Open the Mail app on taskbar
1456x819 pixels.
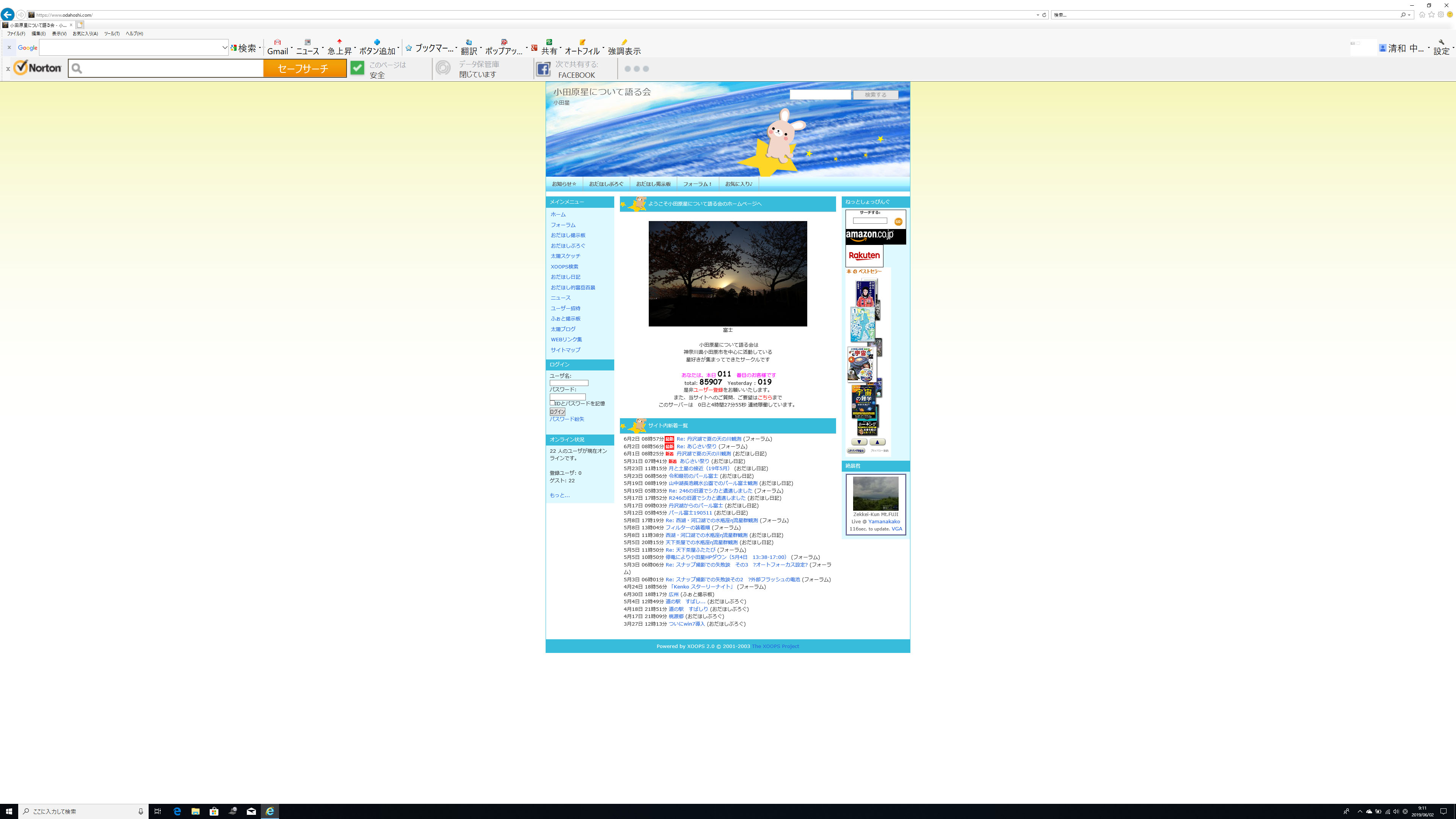(251, 811)
